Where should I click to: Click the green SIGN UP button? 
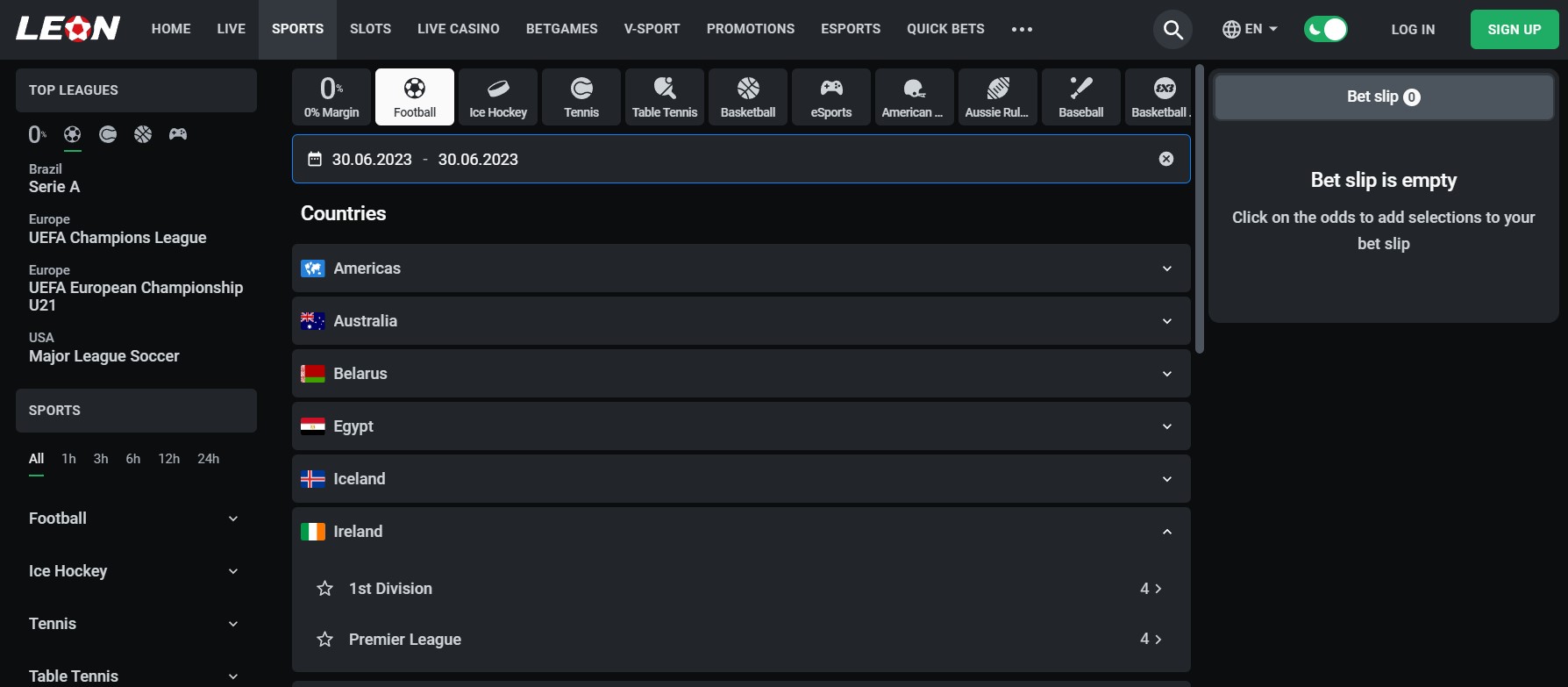click(x=1515, y=29)
